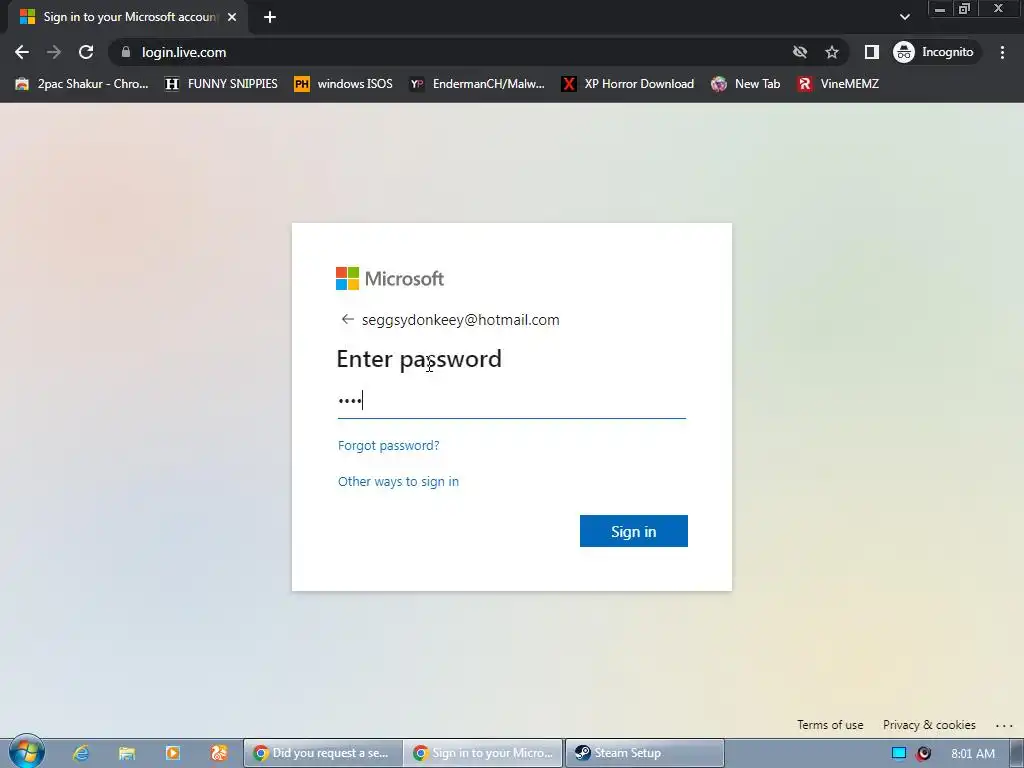Click the red recorder system tray icon
The height and width of the screenshot is (768, 1024).
923,753
